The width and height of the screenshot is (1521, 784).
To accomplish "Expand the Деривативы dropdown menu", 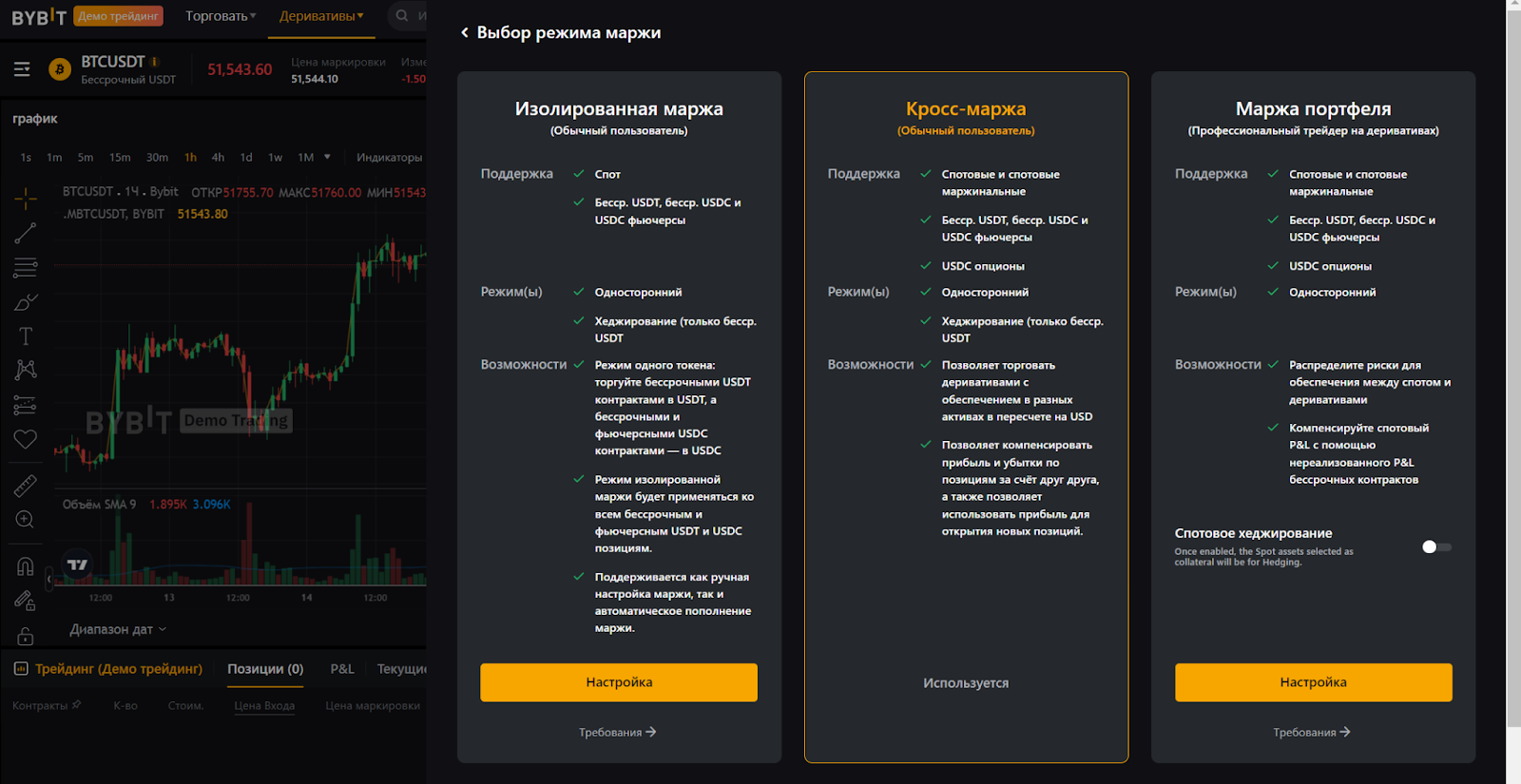I will click(321, 16).
